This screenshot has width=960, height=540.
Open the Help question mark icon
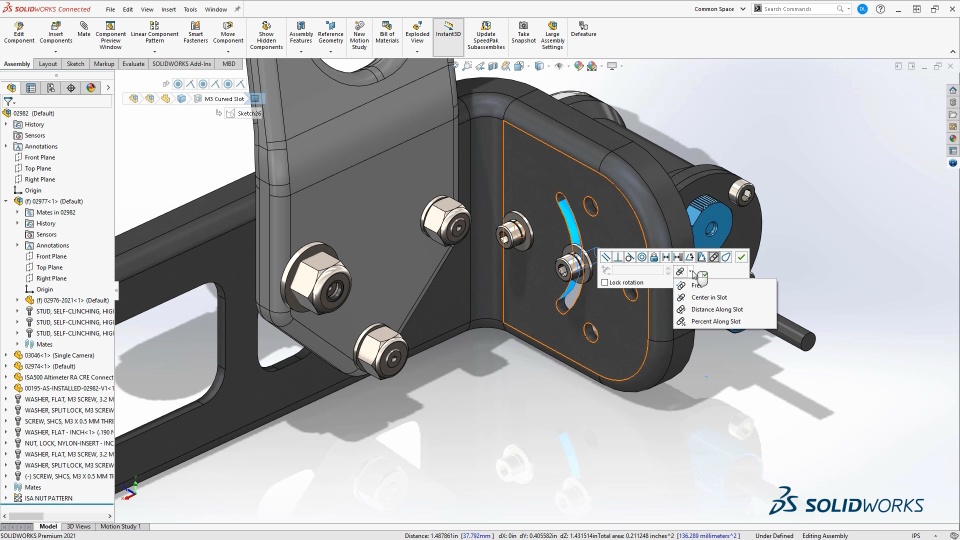879,9
